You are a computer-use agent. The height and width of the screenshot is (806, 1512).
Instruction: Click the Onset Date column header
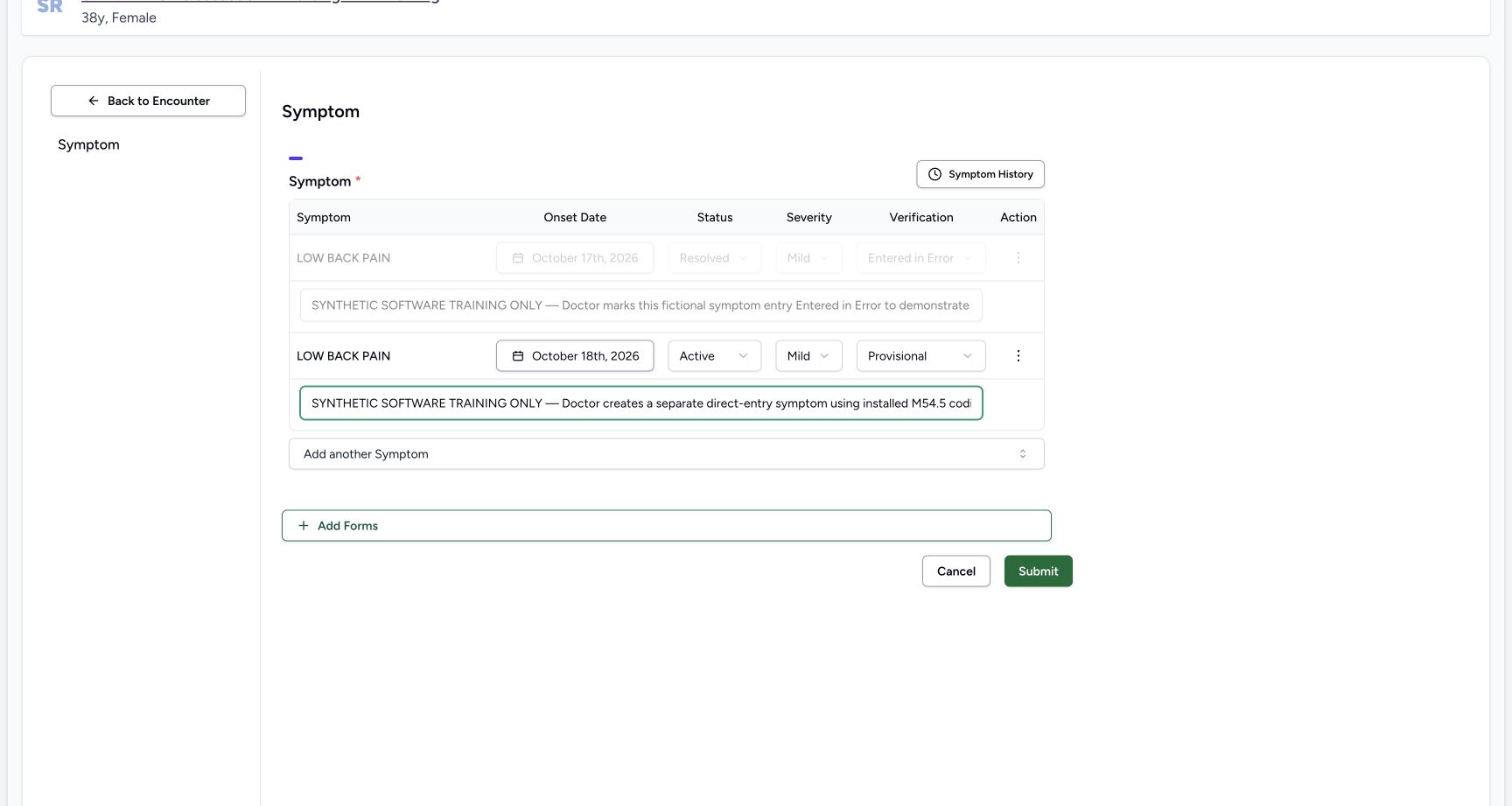coord(575,217)
